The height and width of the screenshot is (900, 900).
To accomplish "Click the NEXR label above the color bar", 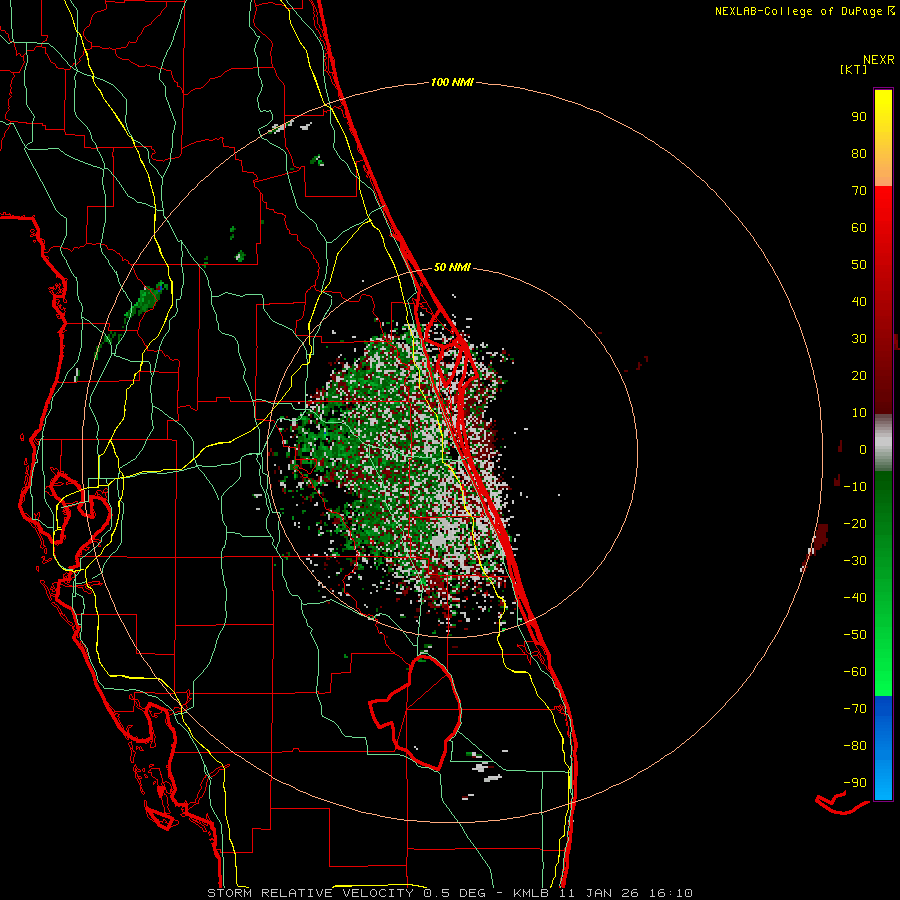I will tap(878, 60).
